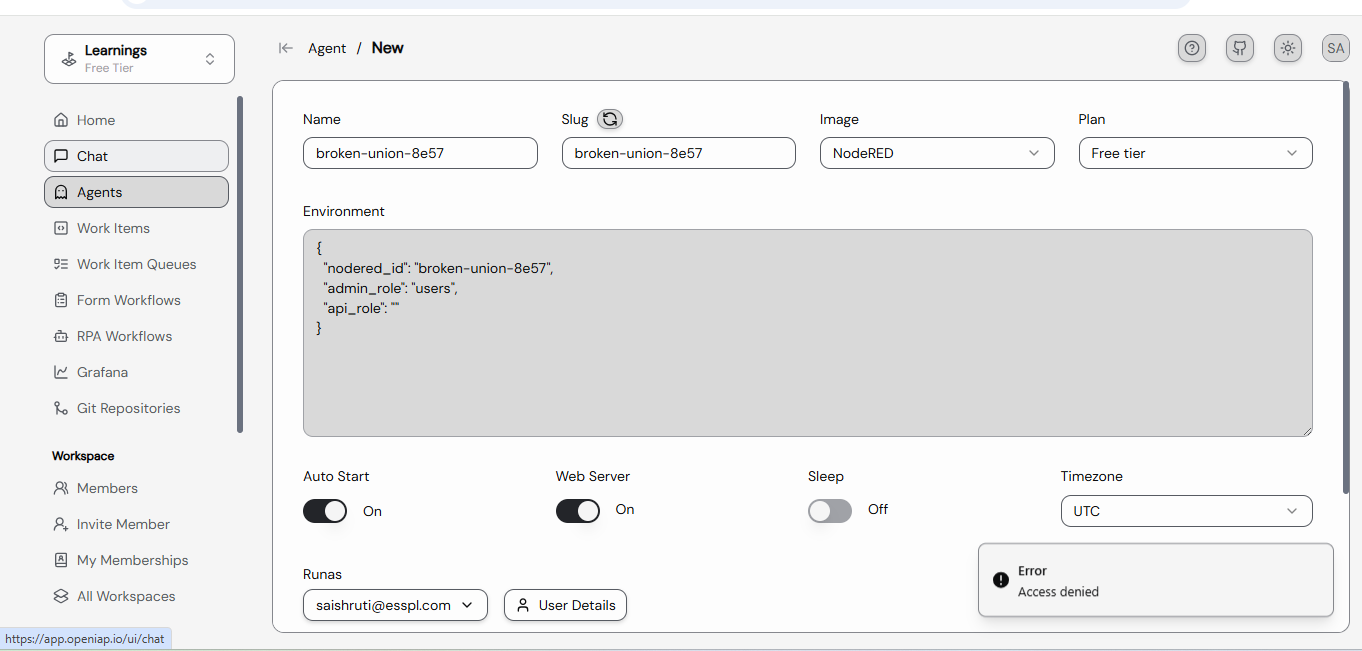The width and height of the screenshot is (1362, 651).
Task: Open the Timezone dropdown showing UTC
Action: (x=1186, y=511)
